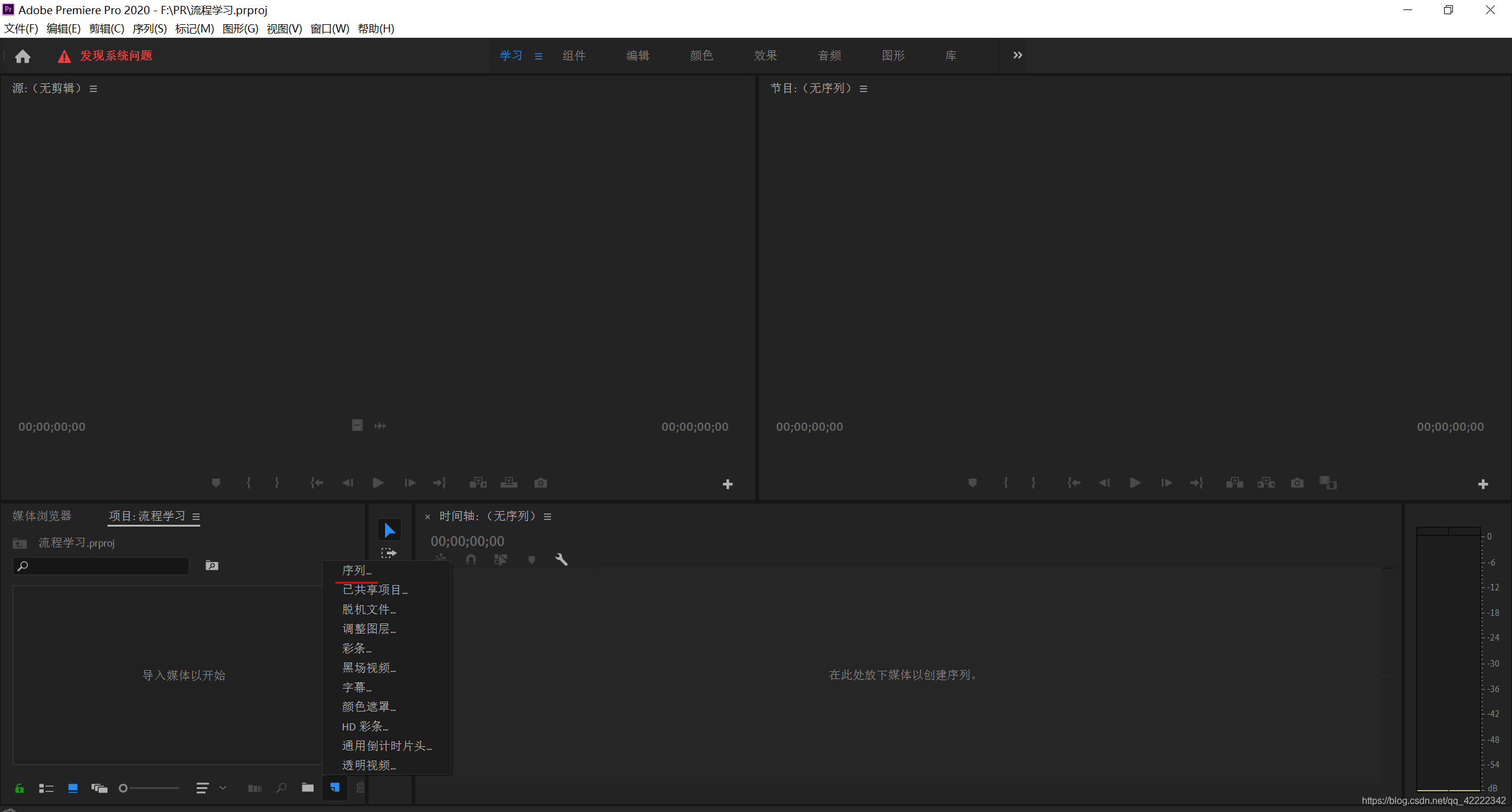This screenshot has height=812, width=1512.
Task: Add marker in Program monitor
Action: tap(973, 483)
